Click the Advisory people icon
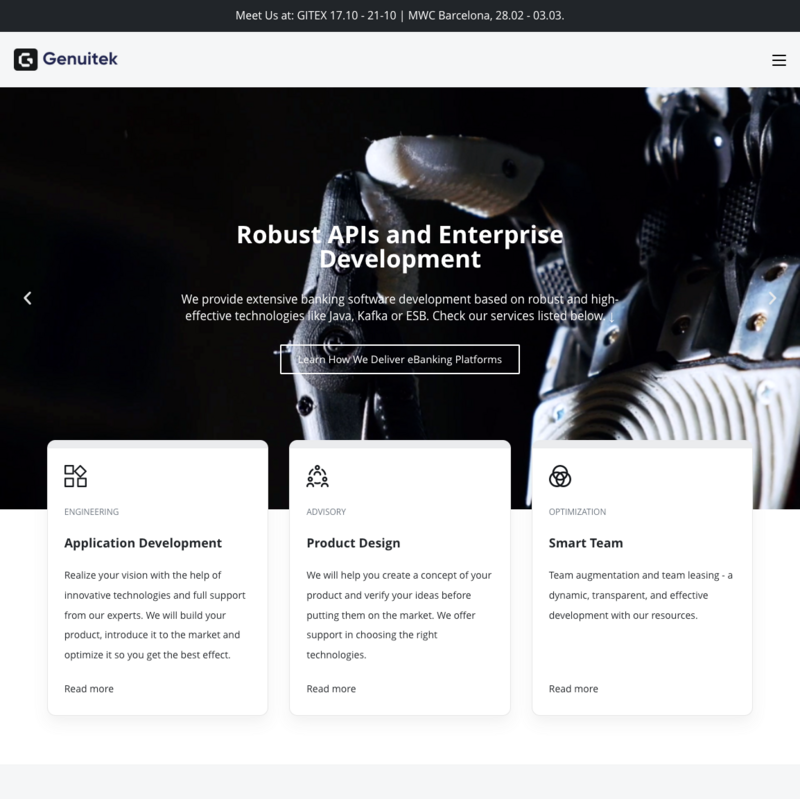This screenshot has width=800, height=799. click(x=318, y=476)
